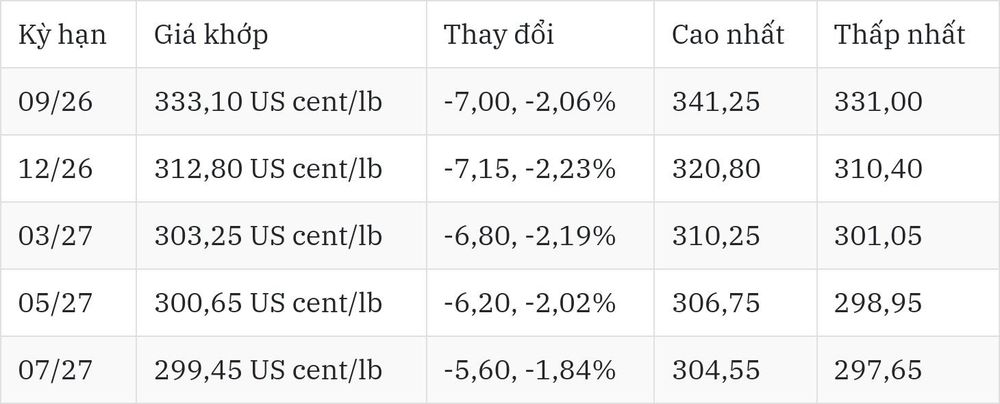The image size is (1000, 404).
Task: Click the 12/26 term cell
Action: pyautogui.click(x=55, y=169)
